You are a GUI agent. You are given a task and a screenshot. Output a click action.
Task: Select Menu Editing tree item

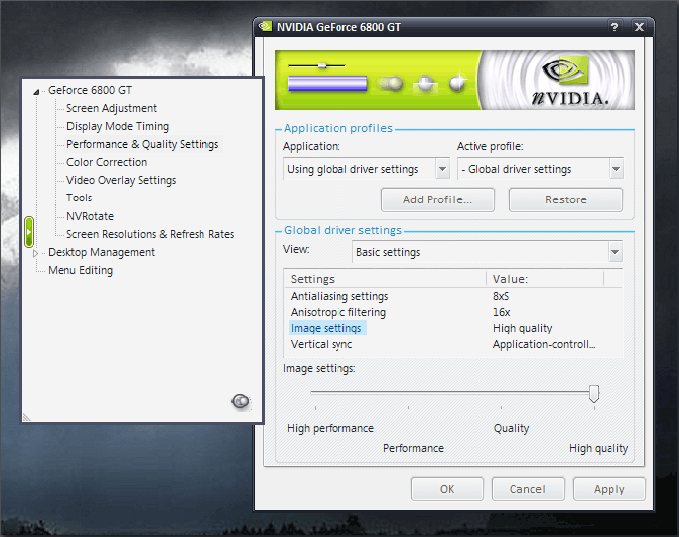click(x=81, y=270)
